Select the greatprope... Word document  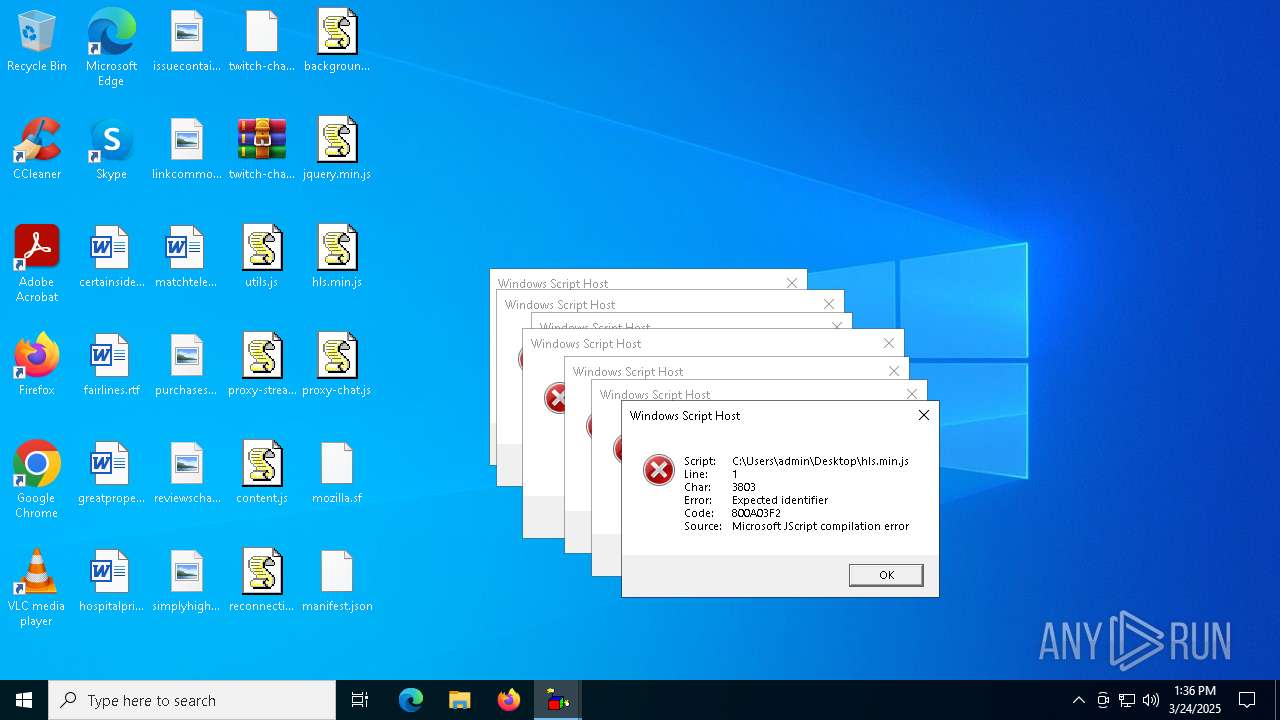click(x=111, y=474)
